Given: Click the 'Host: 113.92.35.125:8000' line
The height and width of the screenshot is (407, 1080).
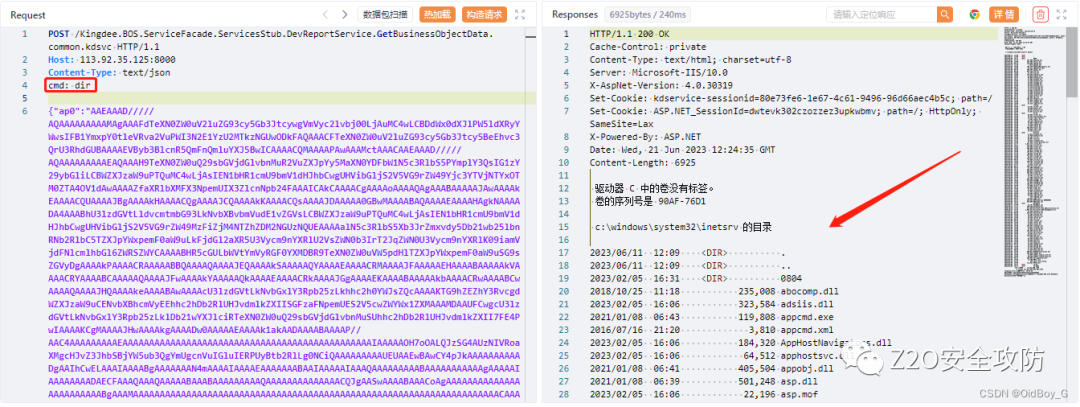Looking at the screenshot, I should [112, 60].
